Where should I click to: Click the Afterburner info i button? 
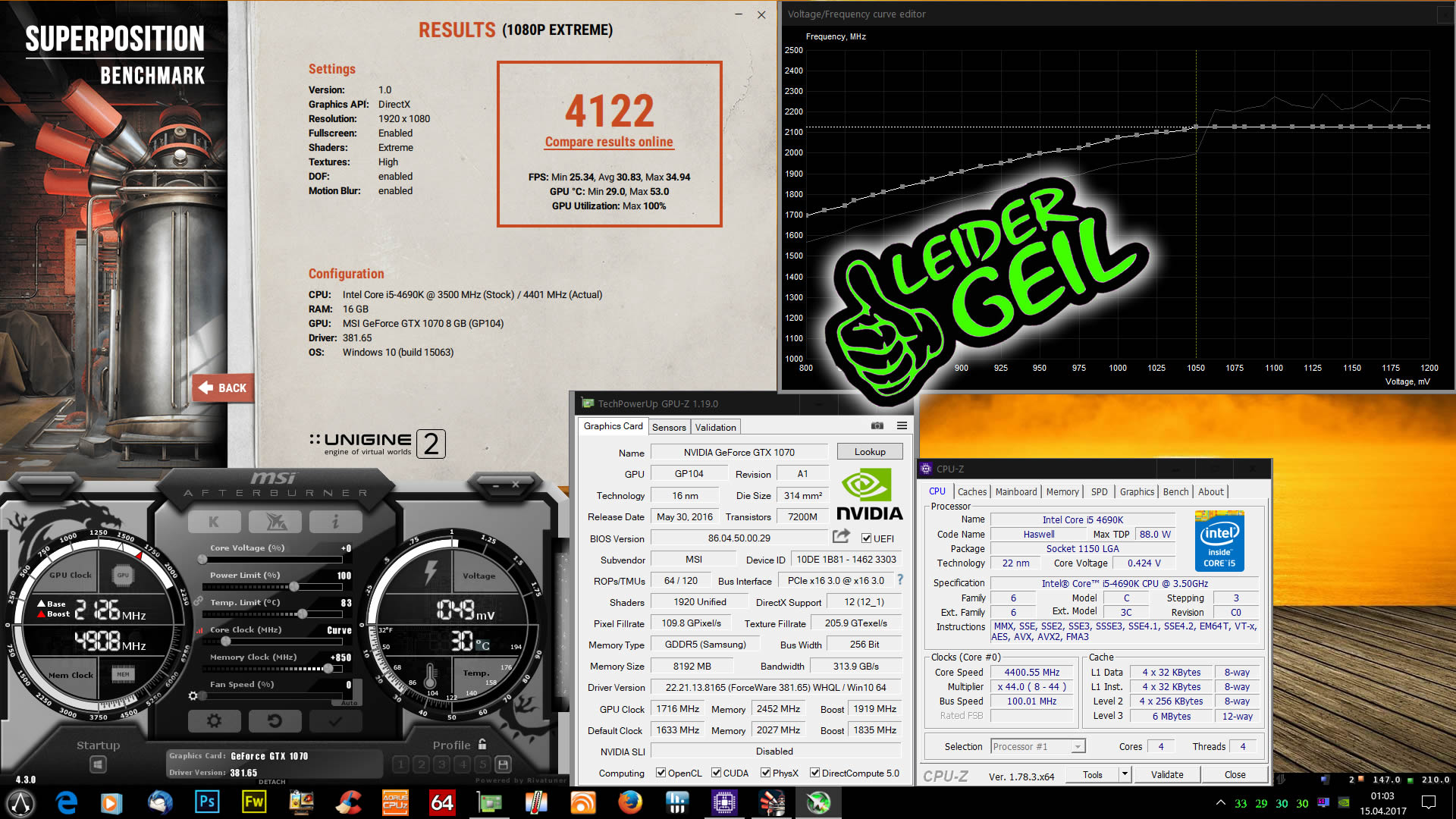click(x=335, y=522)
